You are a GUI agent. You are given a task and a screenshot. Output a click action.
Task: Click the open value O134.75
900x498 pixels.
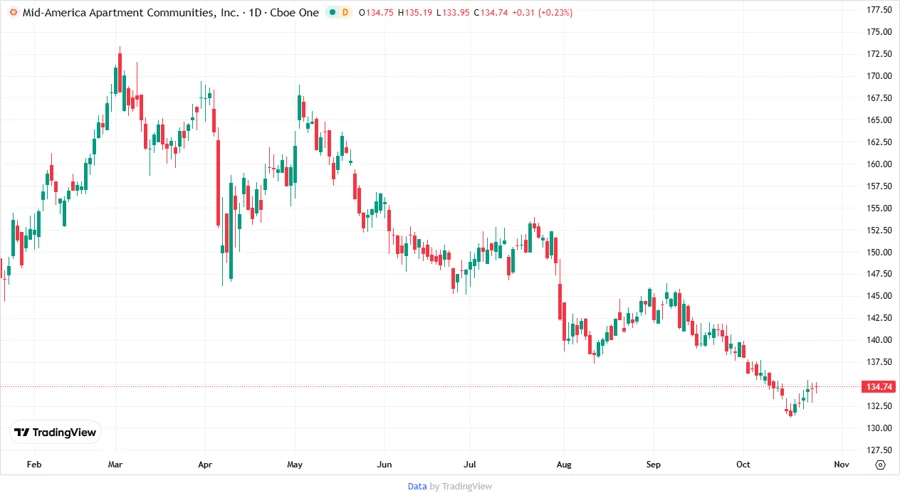click(x=376, y=12)
